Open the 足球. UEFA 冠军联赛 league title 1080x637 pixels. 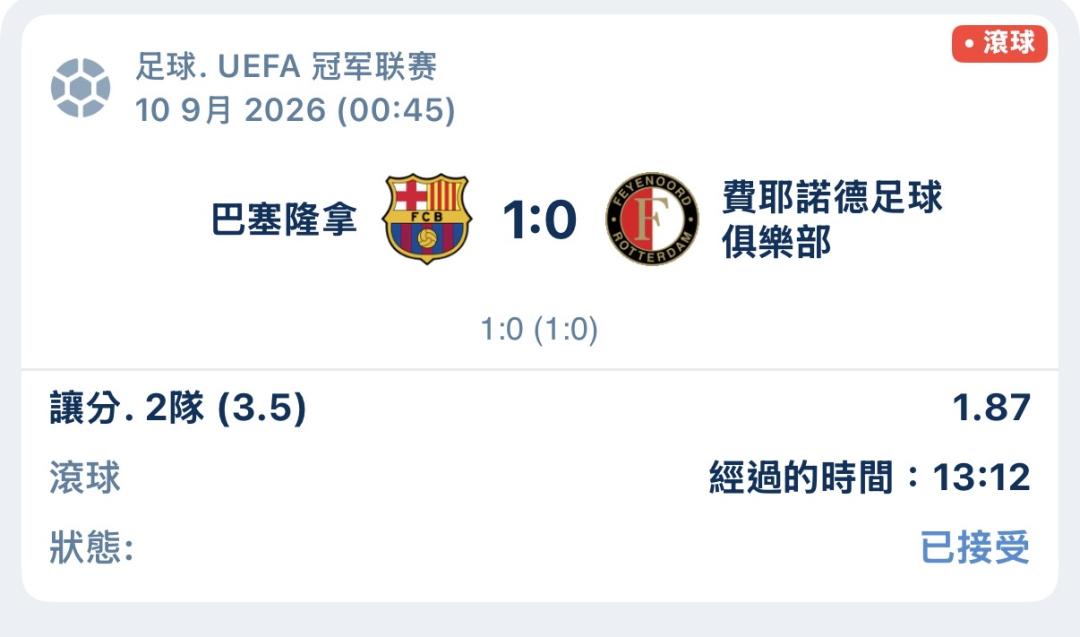286,67
